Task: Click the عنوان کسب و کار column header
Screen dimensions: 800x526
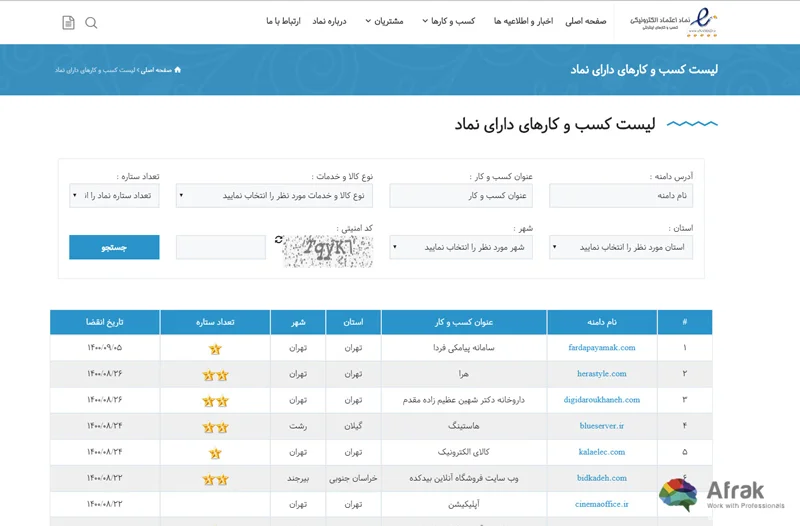Action: 464,322
